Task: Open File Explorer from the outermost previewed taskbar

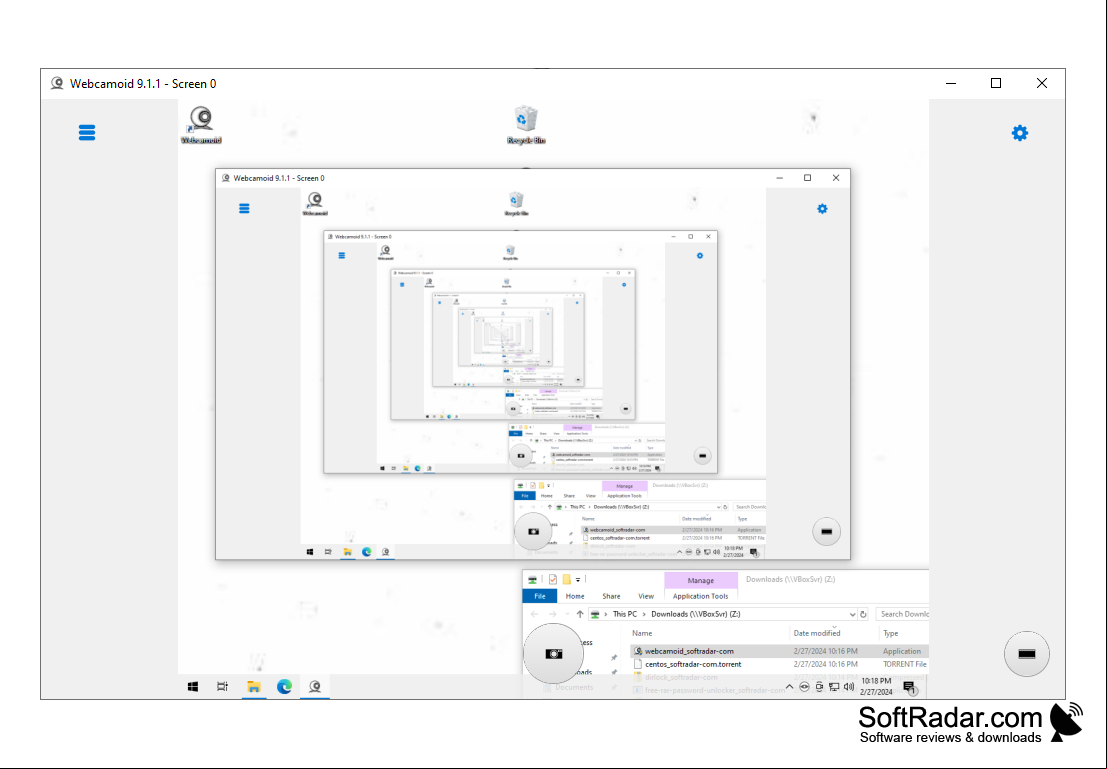Action: click(253, 686)
